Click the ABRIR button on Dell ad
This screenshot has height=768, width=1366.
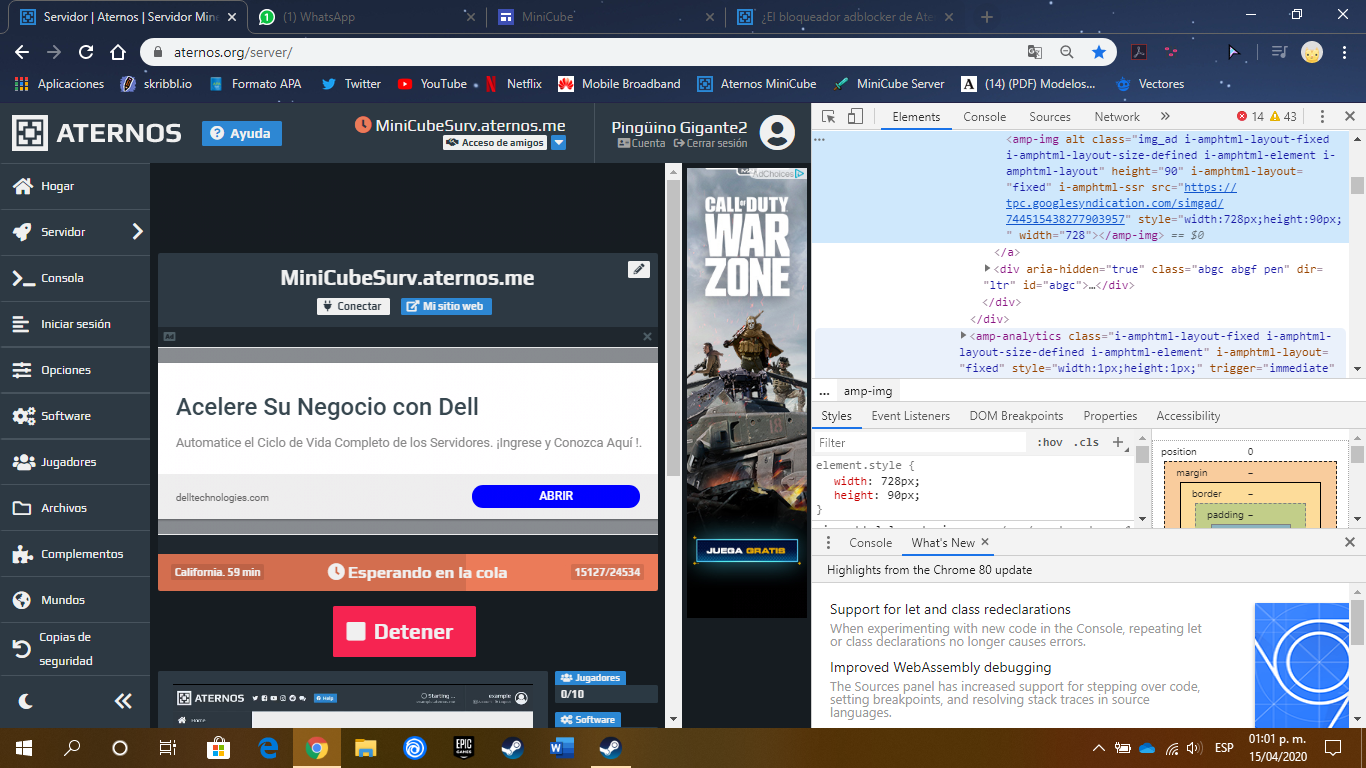556,496
